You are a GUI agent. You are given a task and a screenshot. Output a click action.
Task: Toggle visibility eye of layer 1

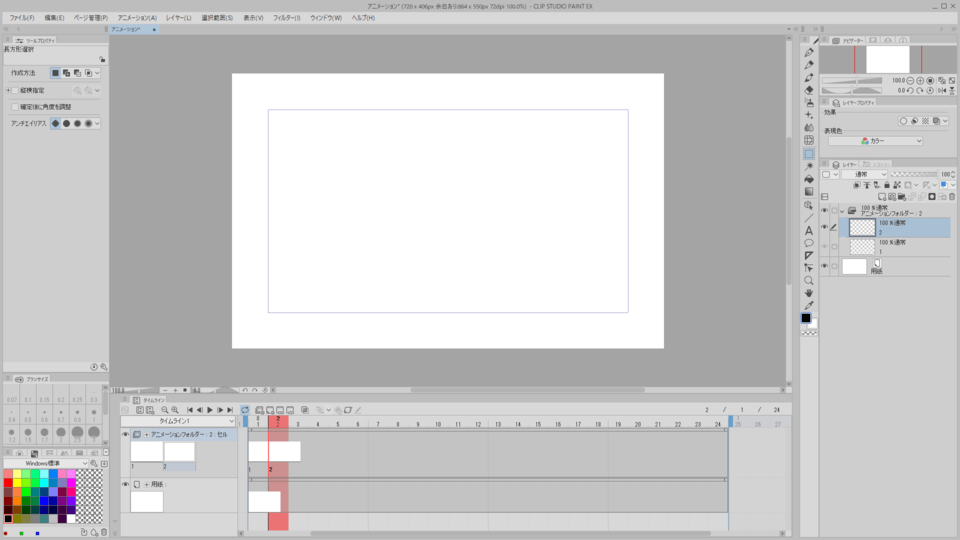pos(825,247)
